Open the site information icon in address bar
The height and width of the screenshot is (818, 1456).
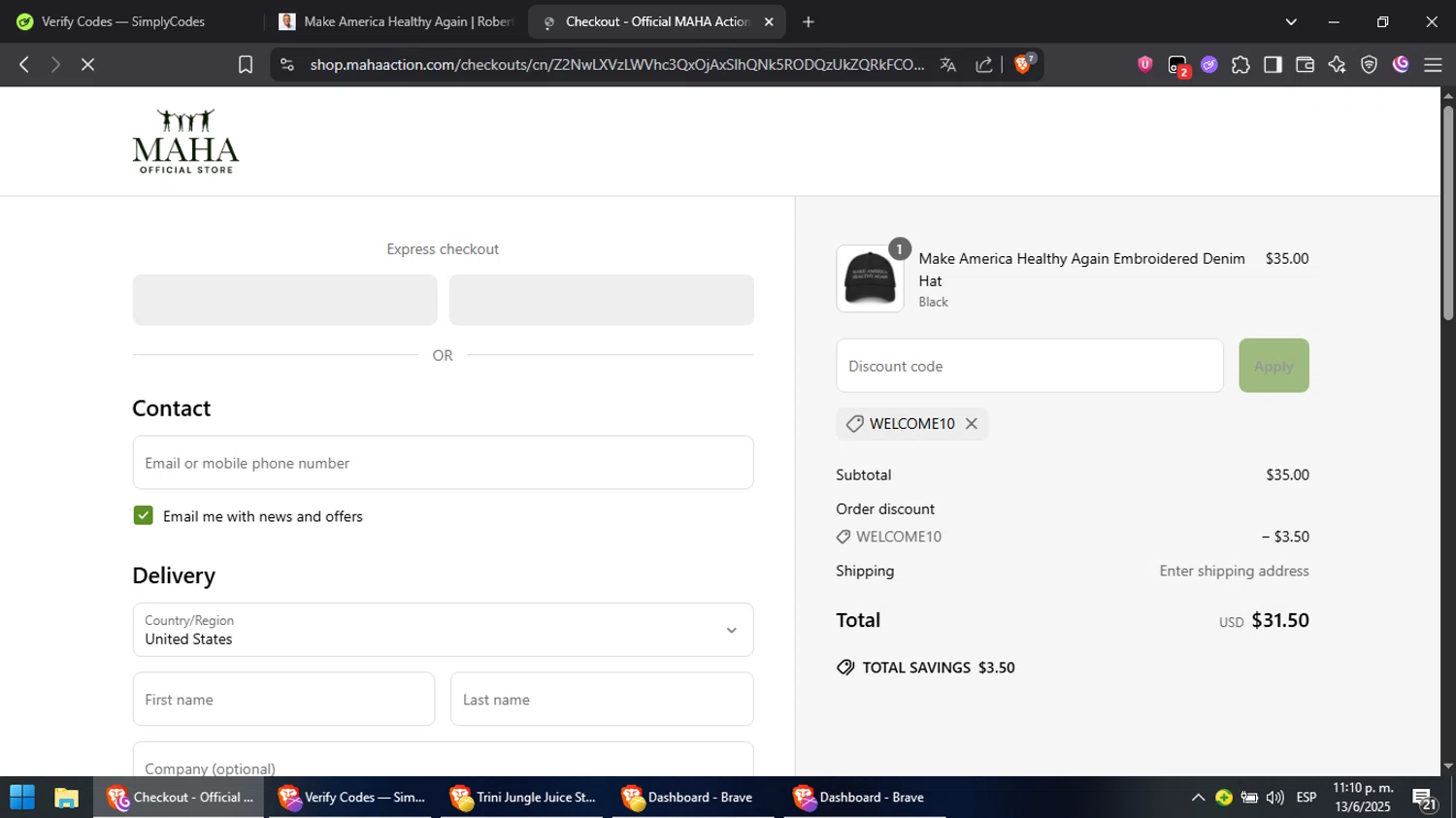pos(286,64)
